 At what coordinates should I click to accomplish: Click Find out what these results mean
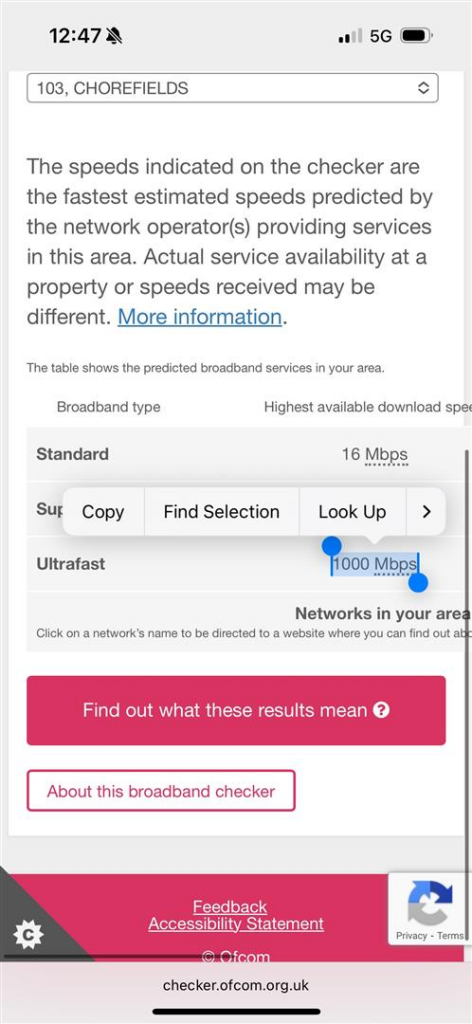(x=236, y=711)
